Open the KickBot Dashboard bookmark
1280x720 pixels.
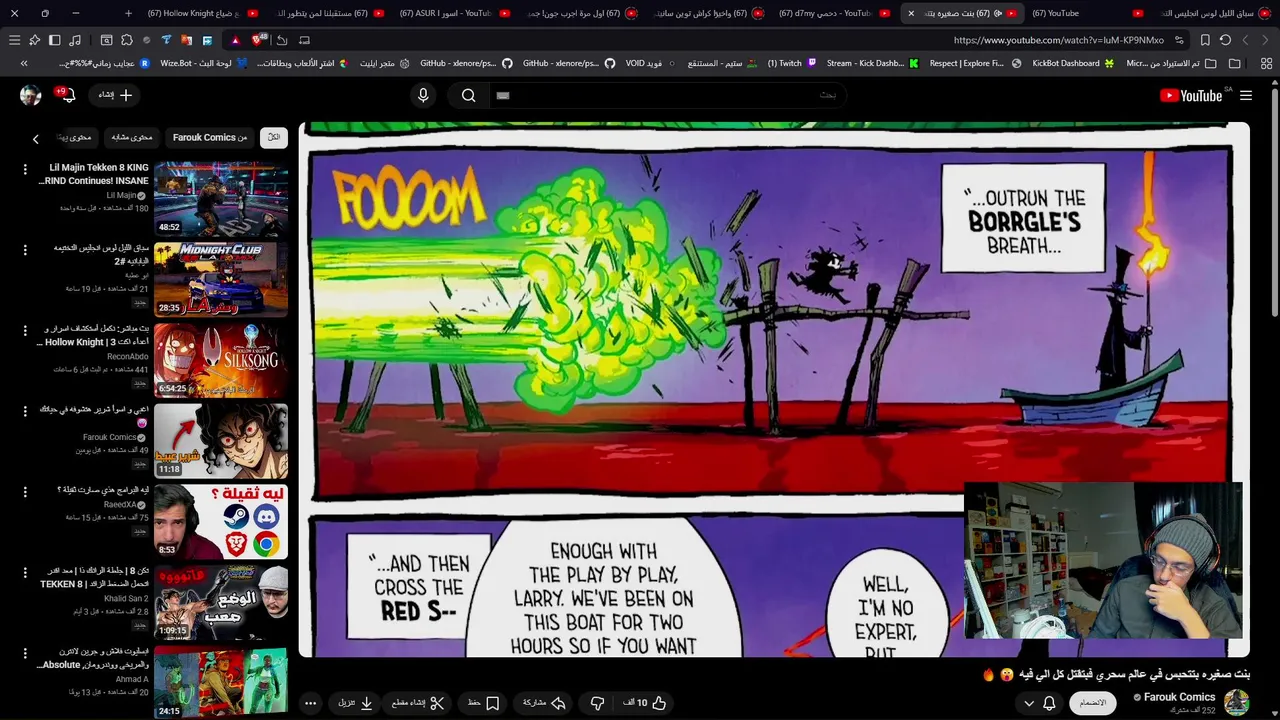(1073, 63)
